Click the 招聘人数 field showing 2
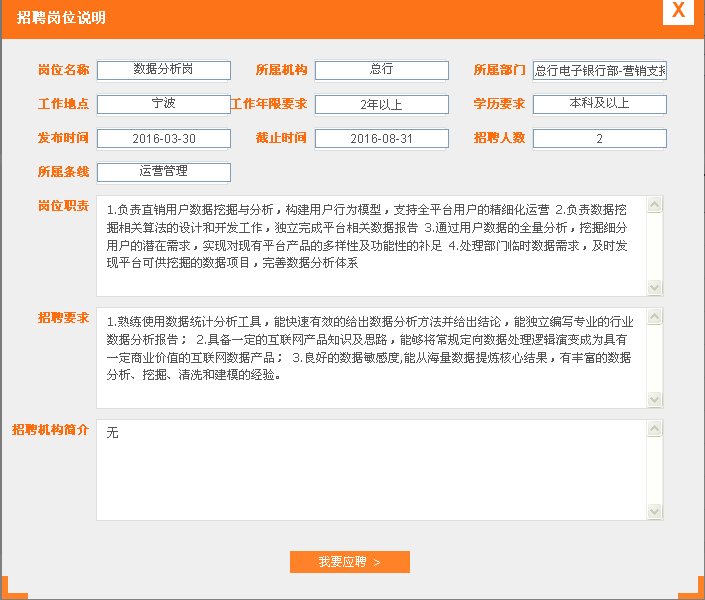Screen dimensions: 705x600 (599, 138)
